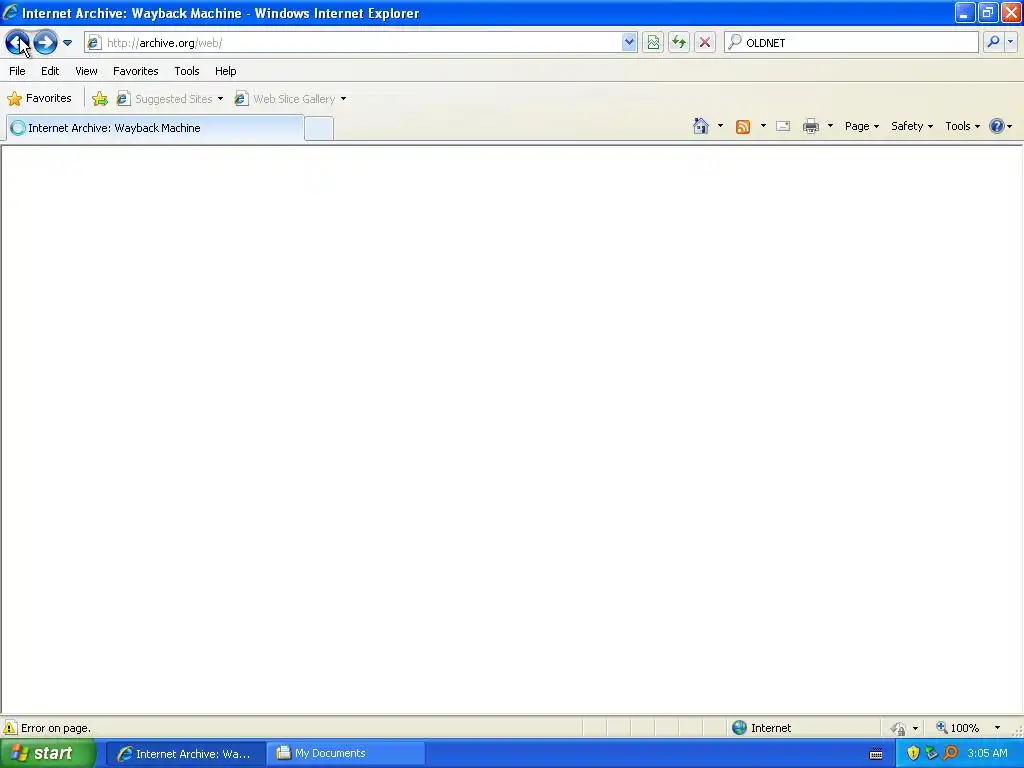Run search with the magnifier button

(993, 42)
